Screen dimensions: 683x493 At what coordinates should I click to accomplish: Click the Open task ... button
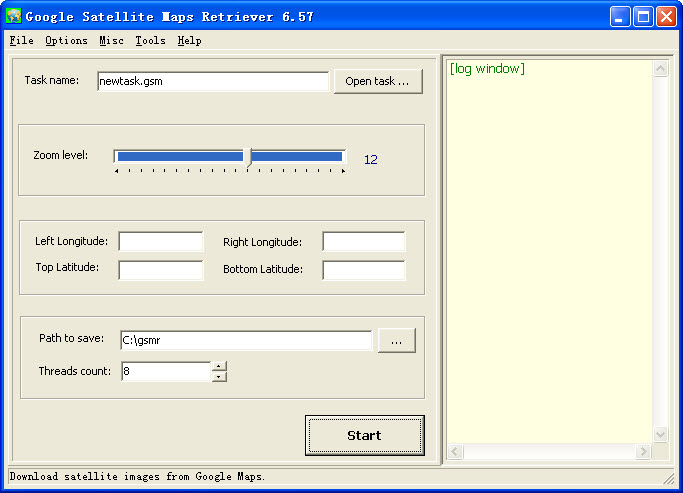[x=378, y=81]
